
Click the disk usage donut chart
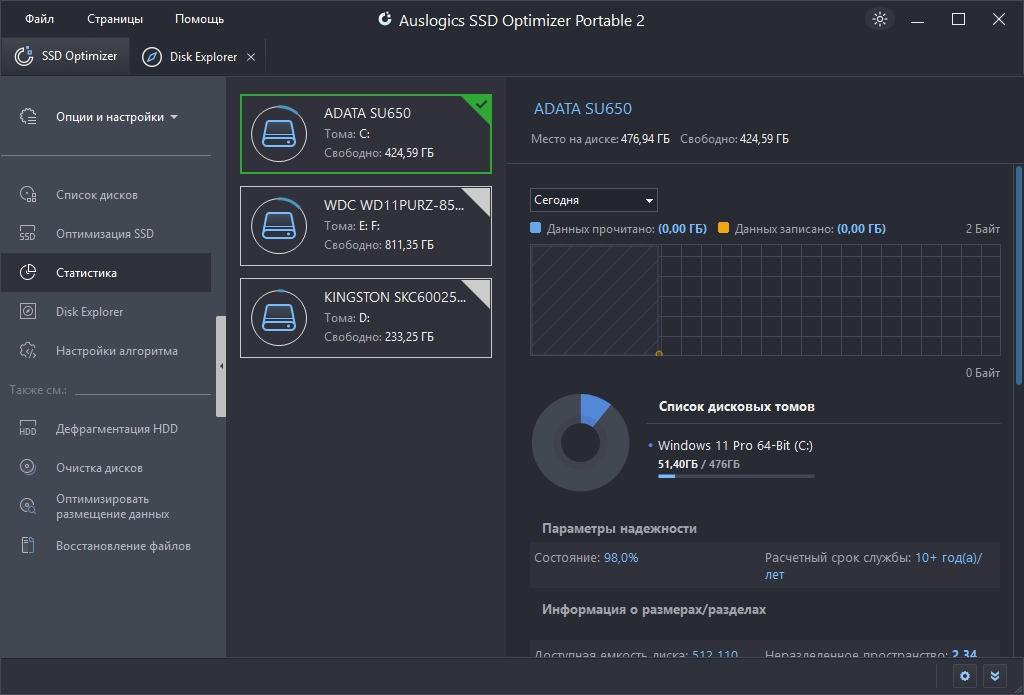coord(580,442)
